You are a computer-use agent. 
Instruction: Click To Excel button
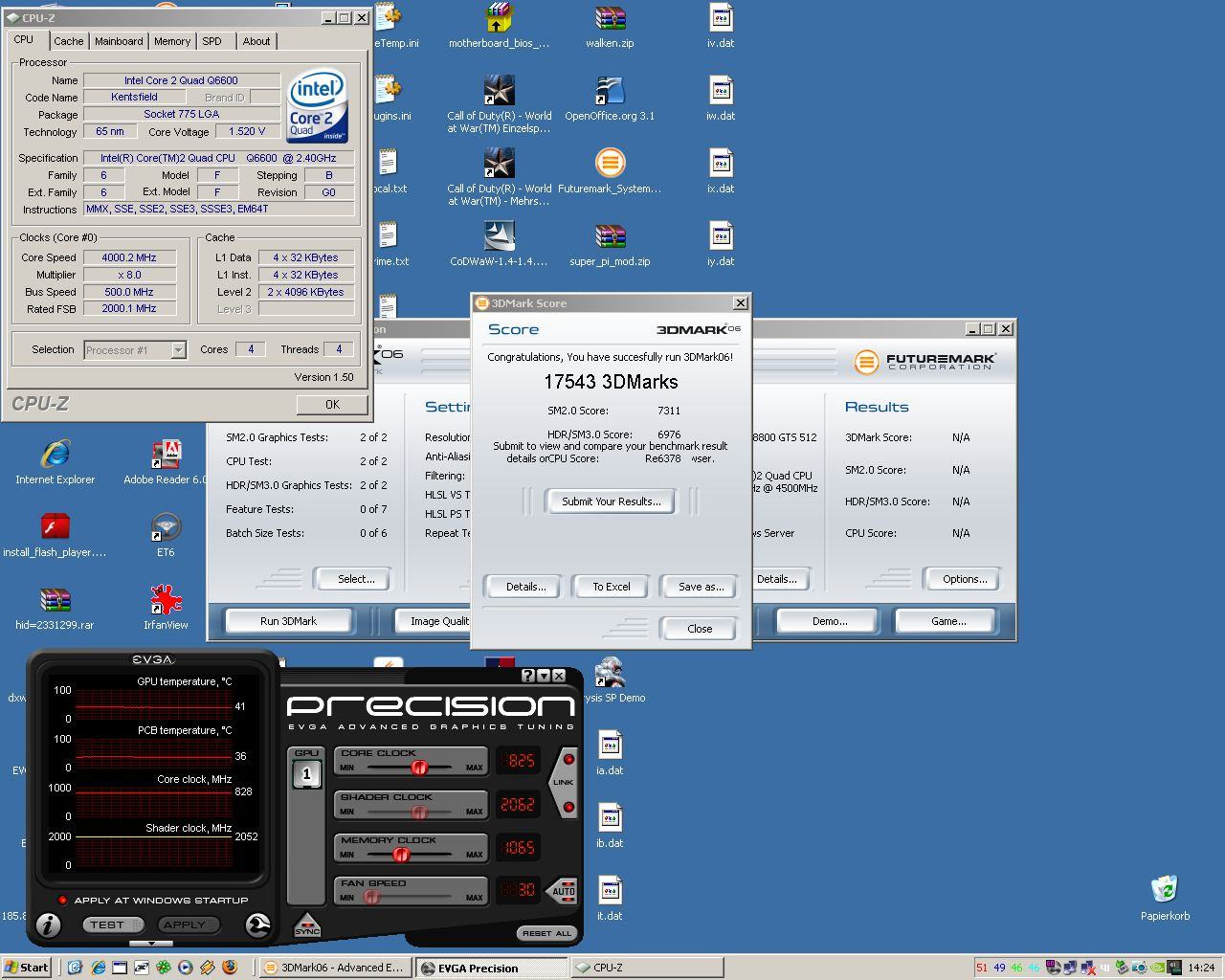point(611,587)
